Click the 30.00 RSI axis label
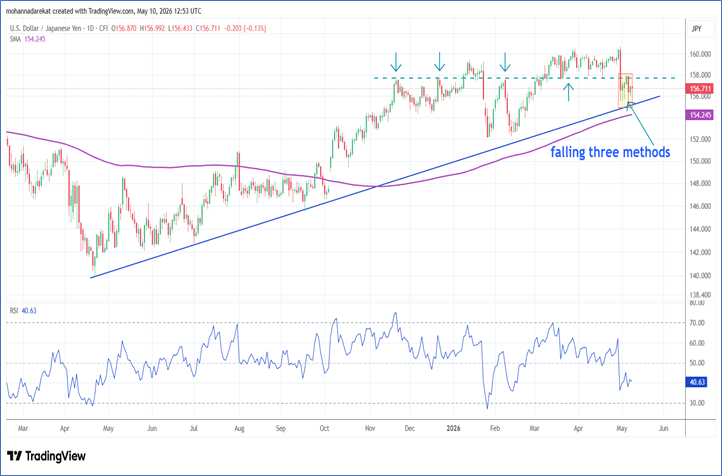 tap(697, 403)
